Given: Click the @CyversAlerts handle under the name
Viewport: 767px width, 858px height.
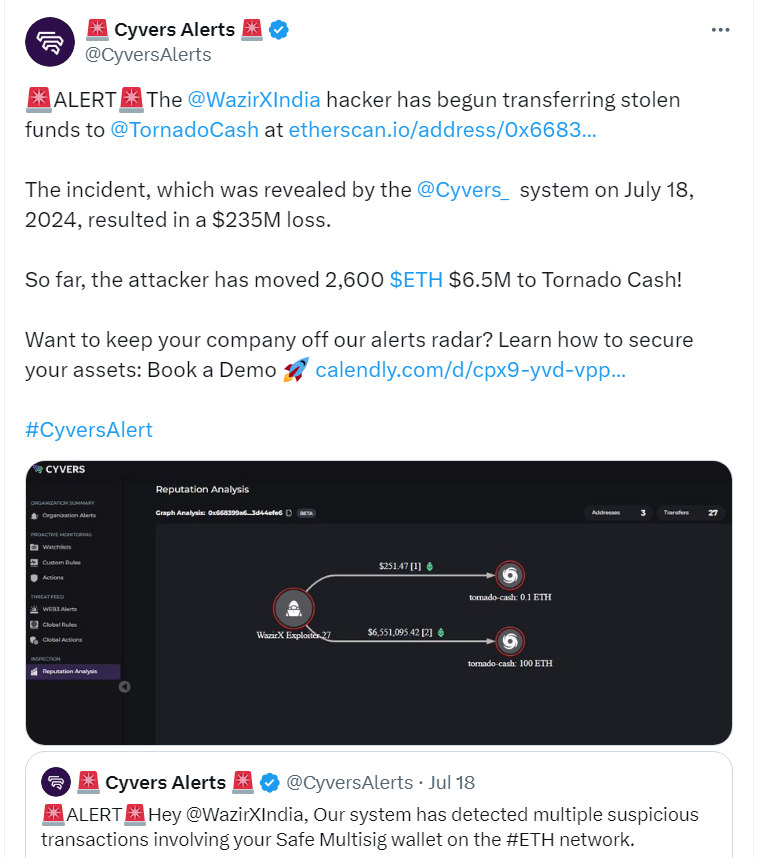Looking at the screenshot, I should (148, 55).
